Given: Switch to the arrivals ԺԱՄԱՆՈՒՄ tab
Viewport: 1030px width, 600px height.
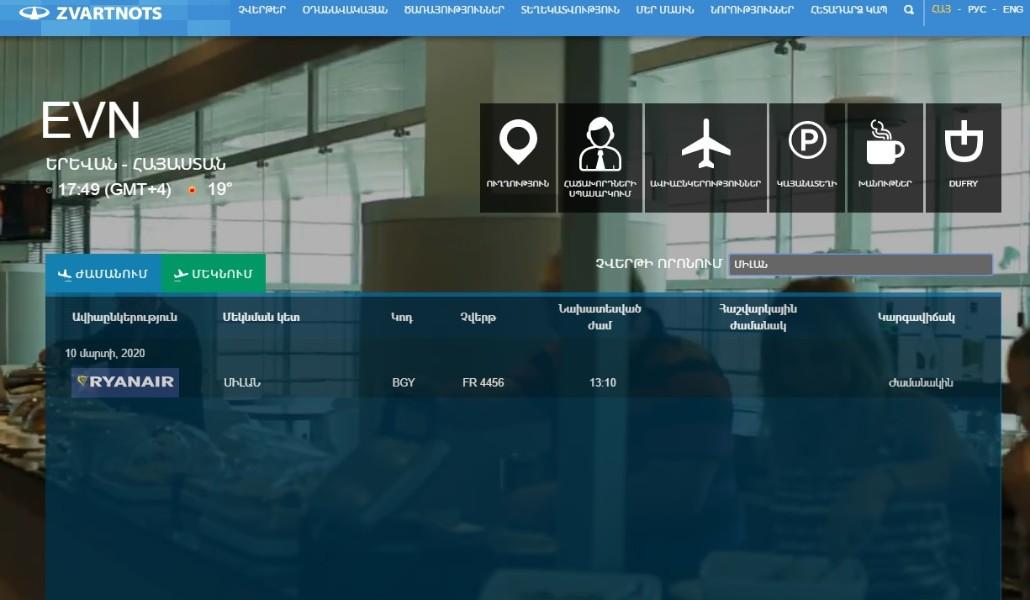Looking at the screenshot, I should point(103,274).
